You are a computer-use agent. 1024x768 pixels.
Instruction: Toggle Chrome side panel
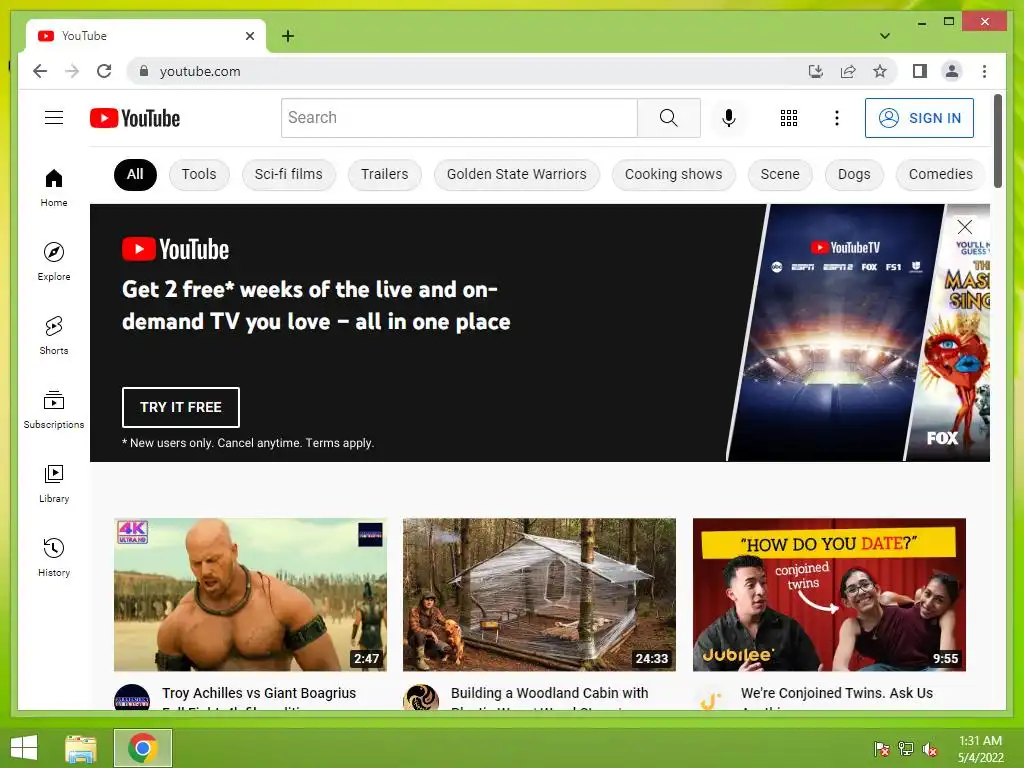point(920,71)
